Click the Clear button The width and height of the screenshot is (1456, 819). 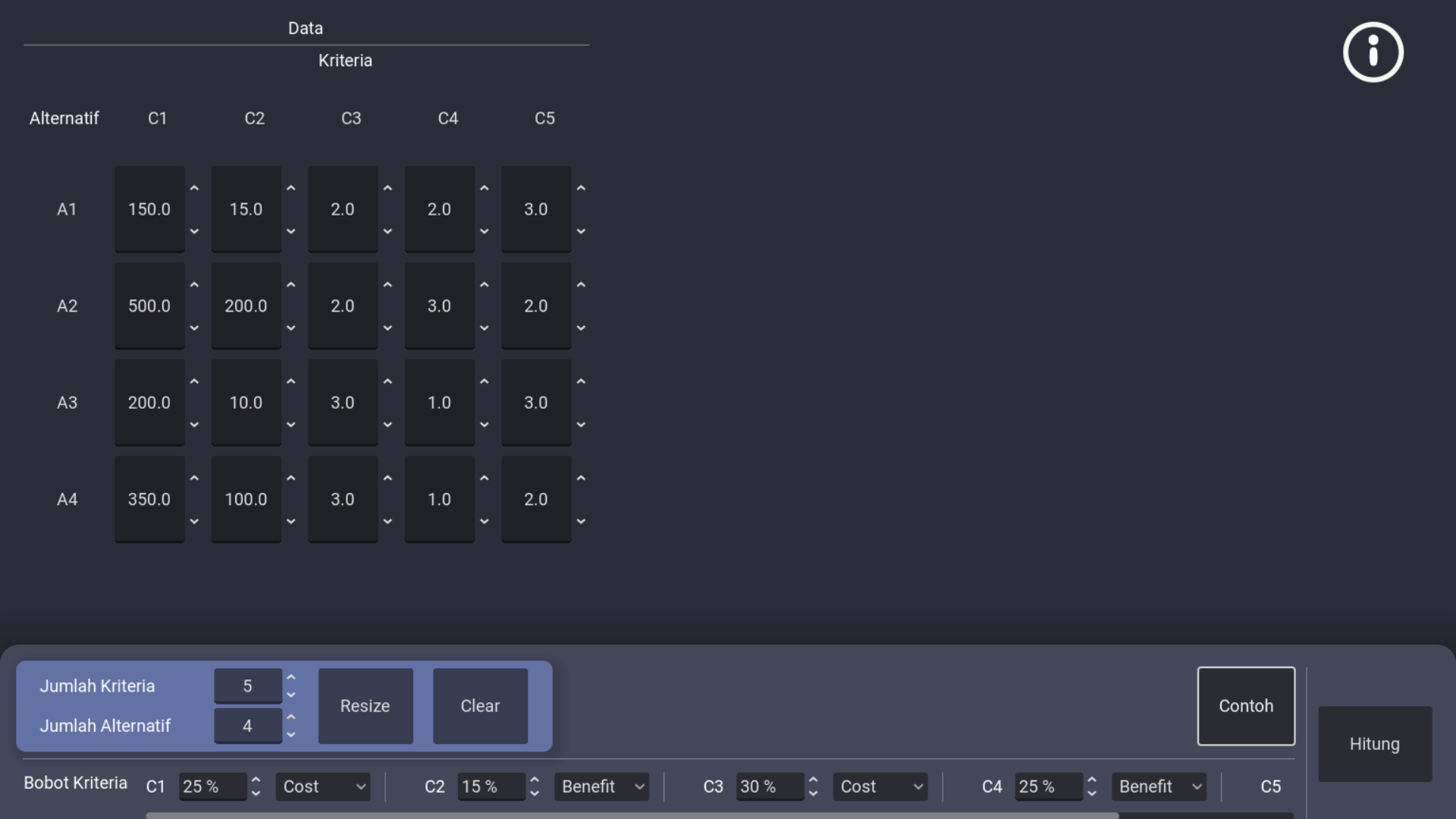tap(480, 706)
